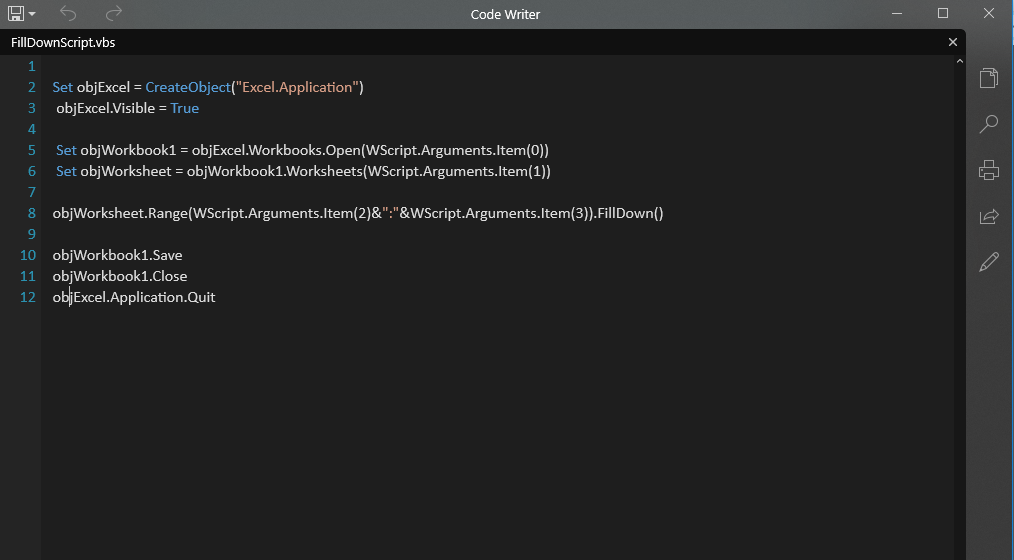Click the True keyword on line 3
Image resolution: width=1014 pixels, height=560 pixels.
point(184,108)
